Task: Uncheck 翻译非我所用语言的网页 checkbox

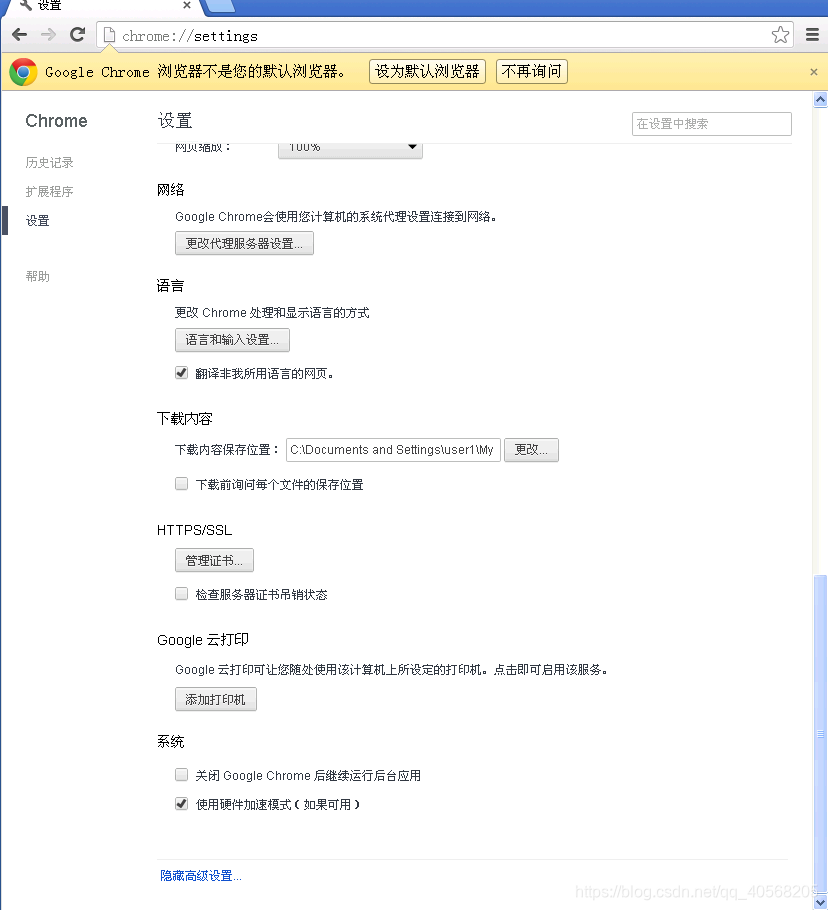Action: click(182, 373)
